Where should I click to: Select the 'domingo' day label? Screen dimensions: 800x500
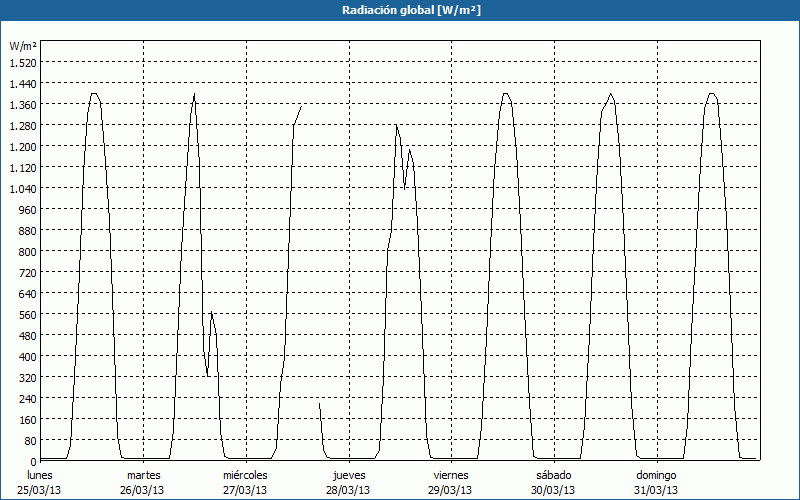656,475
